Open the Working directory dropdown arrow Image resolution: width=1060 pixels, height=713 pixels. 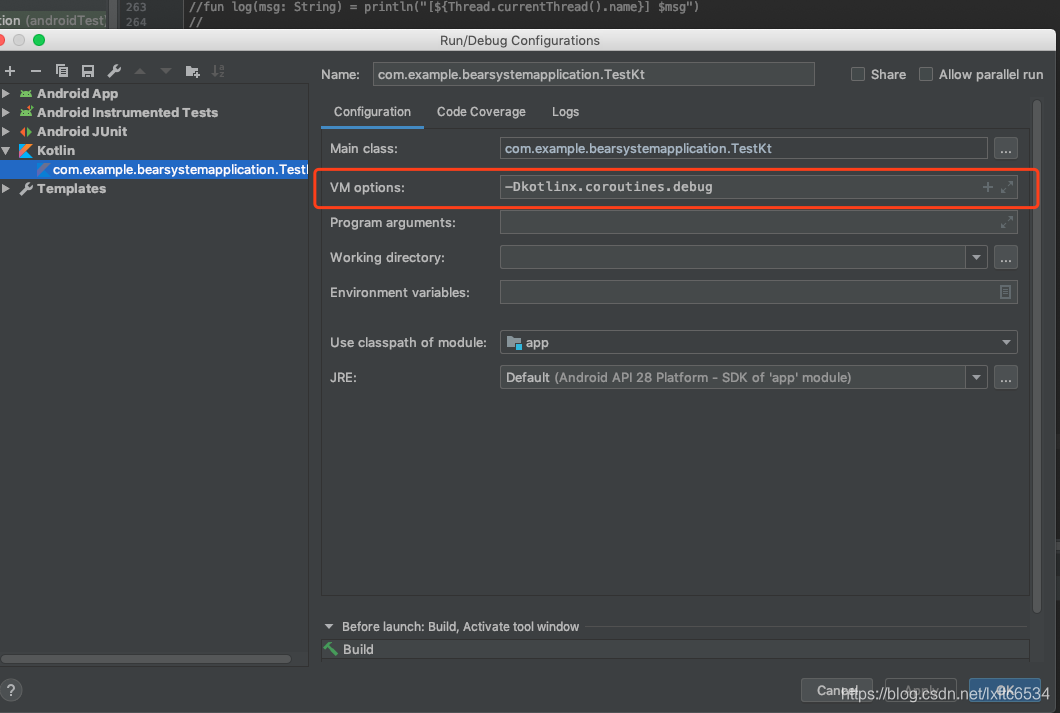tap(976, 257)
